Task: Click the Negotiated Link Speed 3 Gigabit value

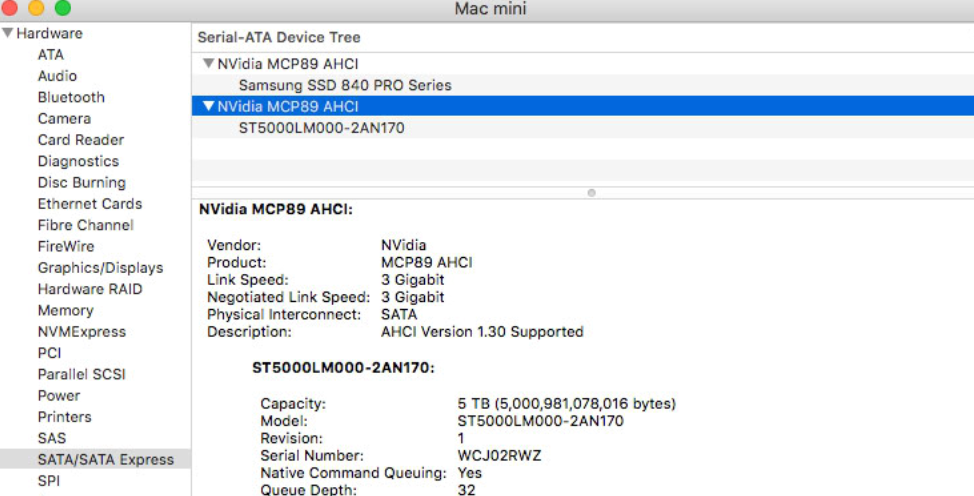Action: (x=412, y=296)
